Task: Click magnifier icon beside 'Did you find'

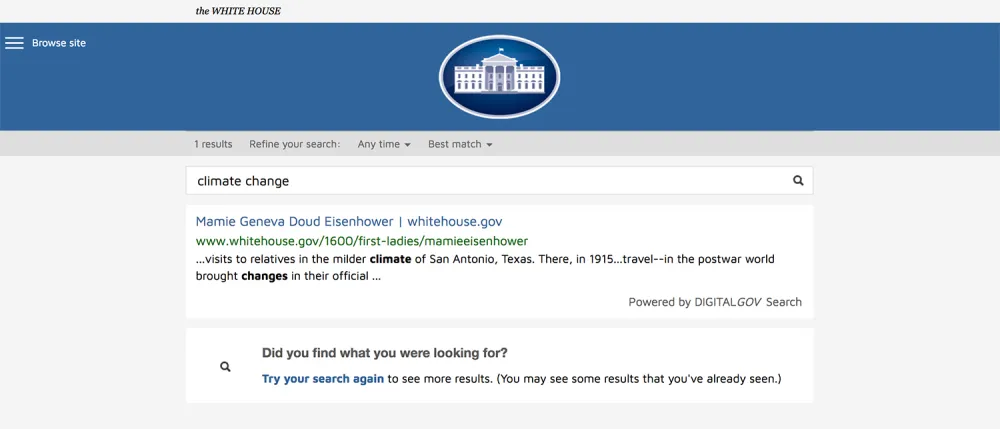Action: click(x=225, y=367)
